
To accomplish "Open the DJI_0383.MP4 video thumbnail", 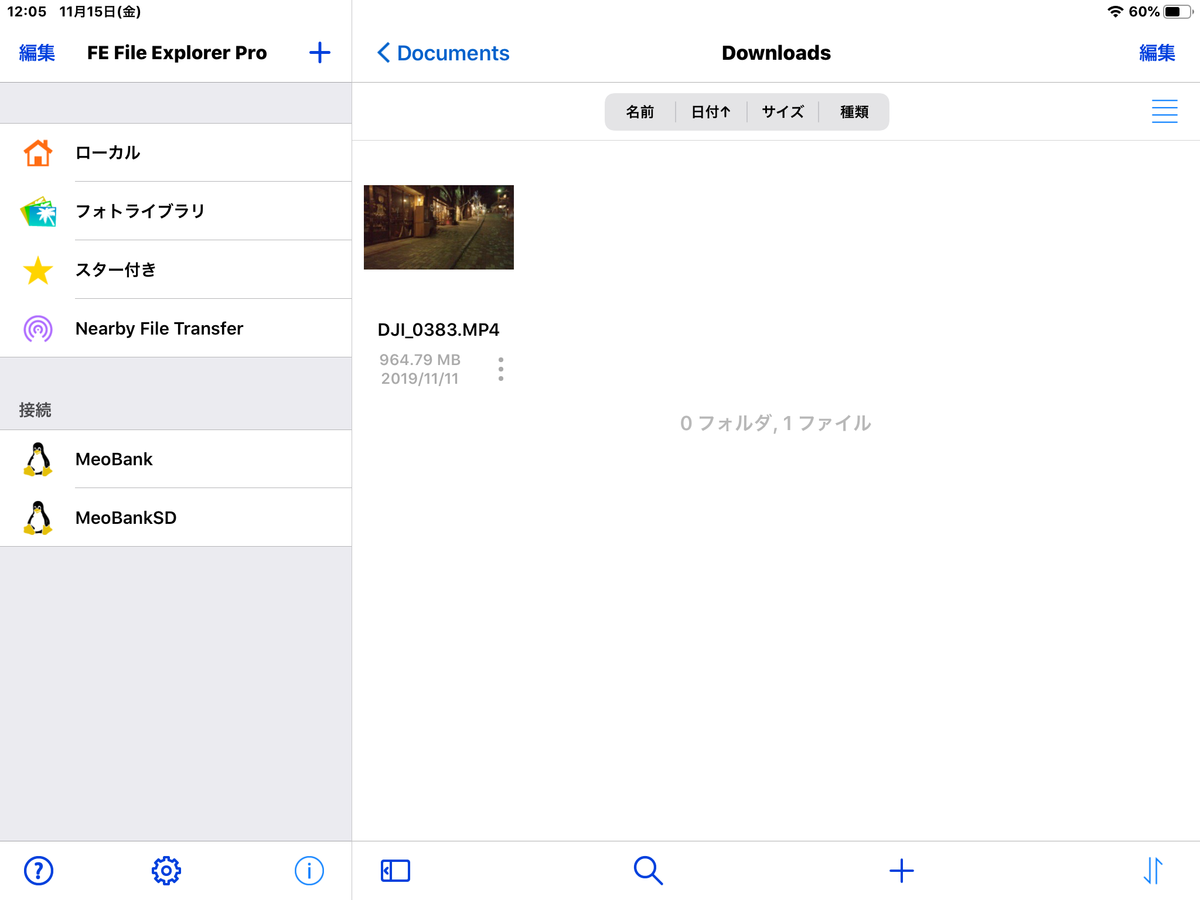I will [x=438, y=227].
